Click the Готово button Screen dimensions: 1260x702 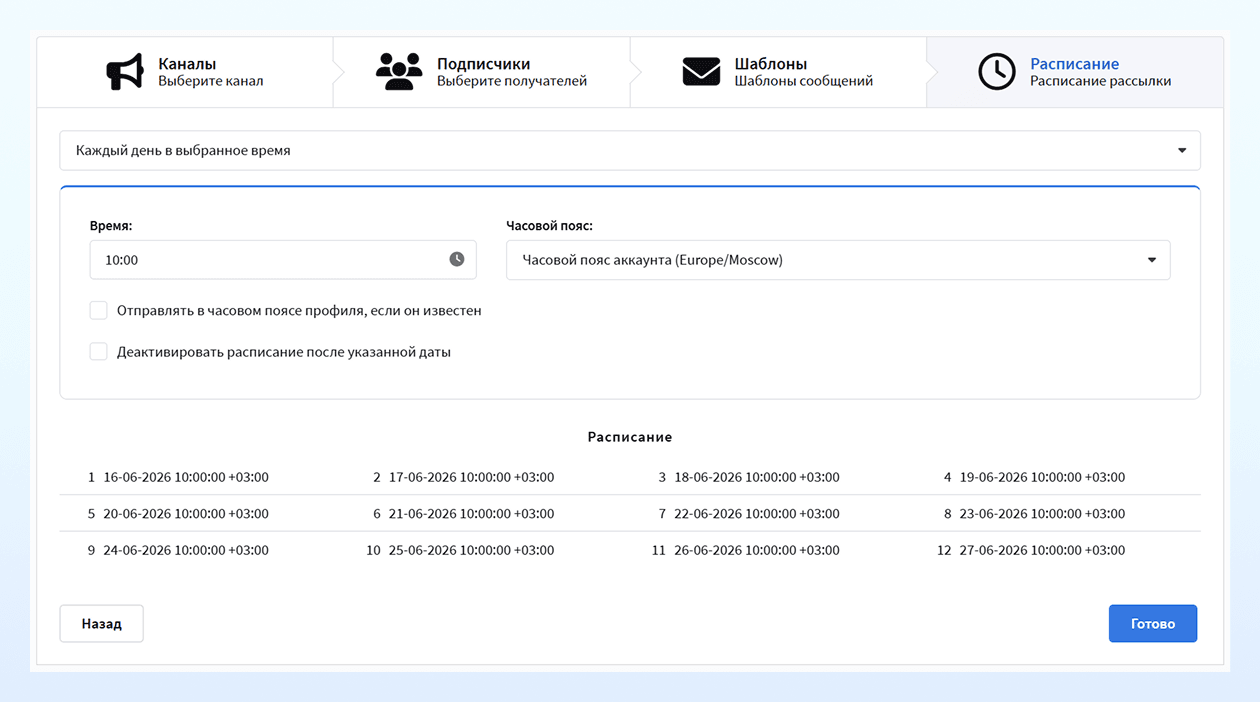[x=1153, y=623]
